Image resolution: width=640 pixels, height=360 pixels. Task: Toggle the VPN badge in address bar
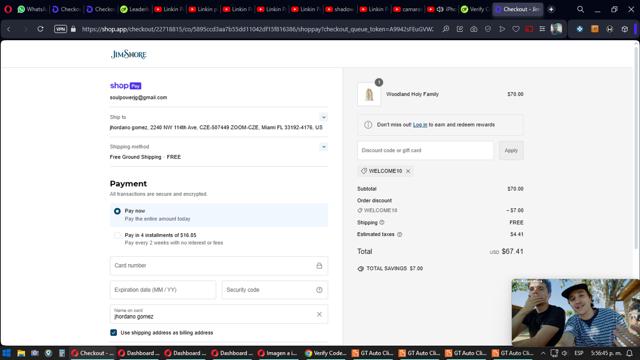pyautogui.click(x=60, y=29)
